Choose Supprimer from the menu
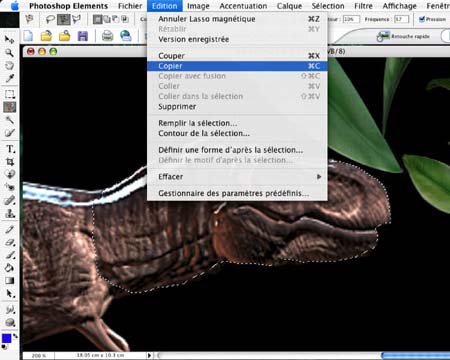450x360 pixels. (237, 107)
